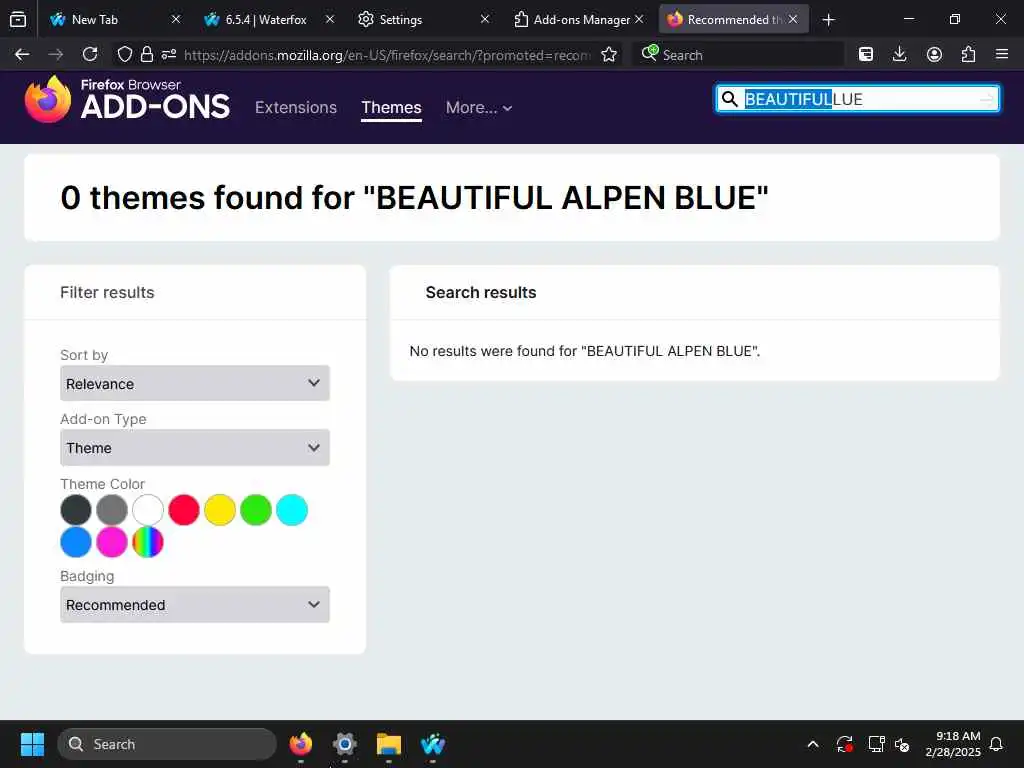The height and width of the screenshot is (768, 1024).
Task: Reload the current page
Action: (x=90, y=55)
